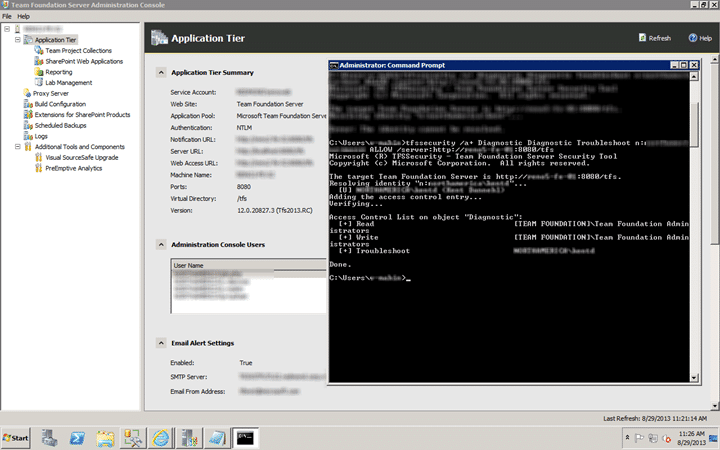Click the server root node icon
Viewport: 720px width, 450px height.
tap(17, 29)
